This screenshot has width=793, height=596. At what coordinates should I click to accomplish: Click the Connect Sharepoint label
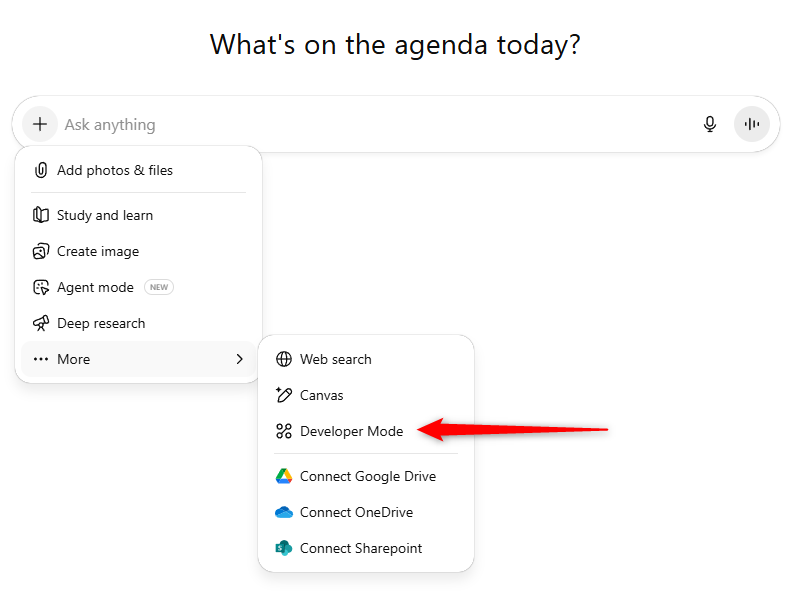[361, 548]
